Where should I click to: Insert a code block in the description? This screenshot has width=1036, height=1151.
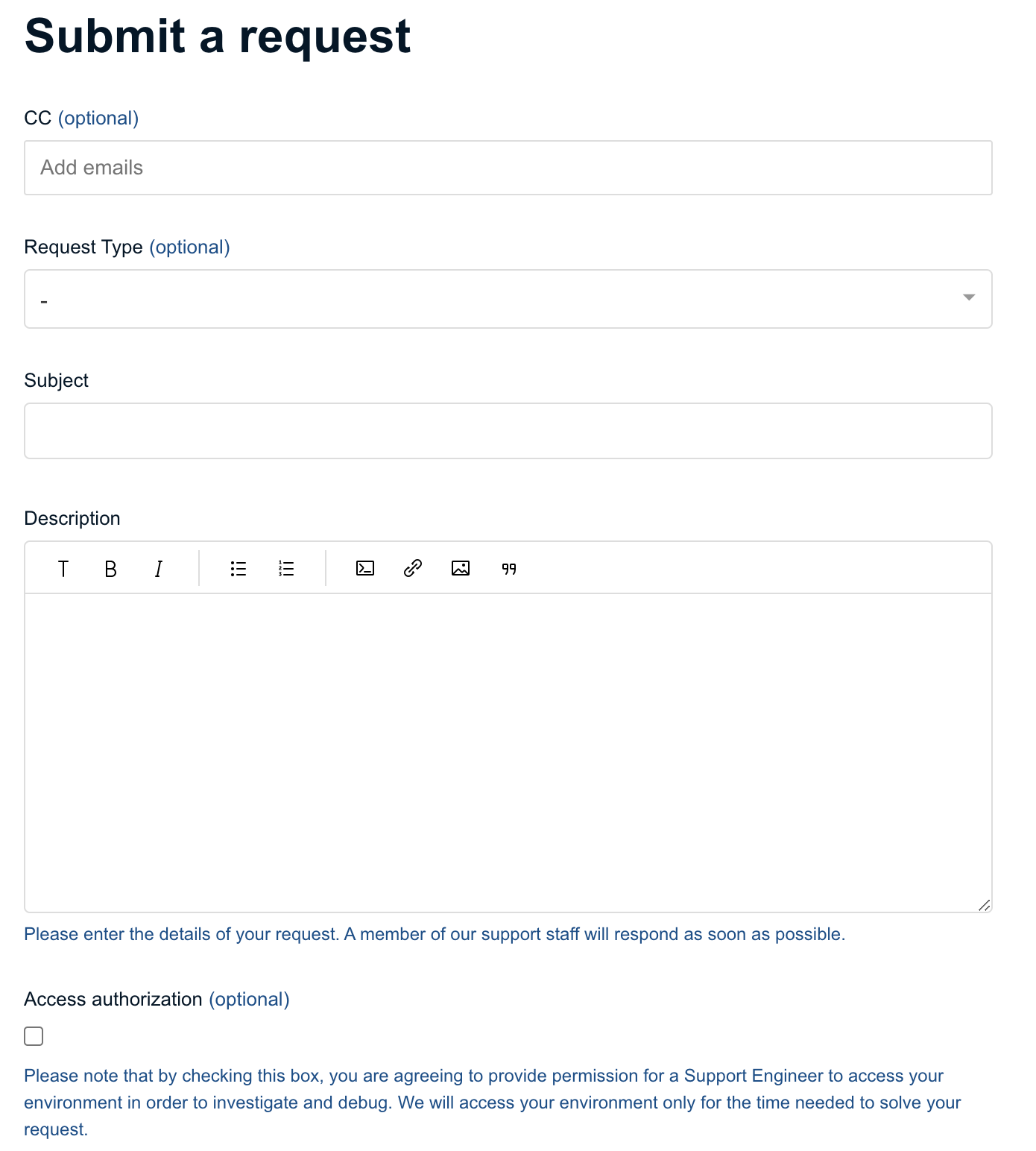click(x=365, y=569)
